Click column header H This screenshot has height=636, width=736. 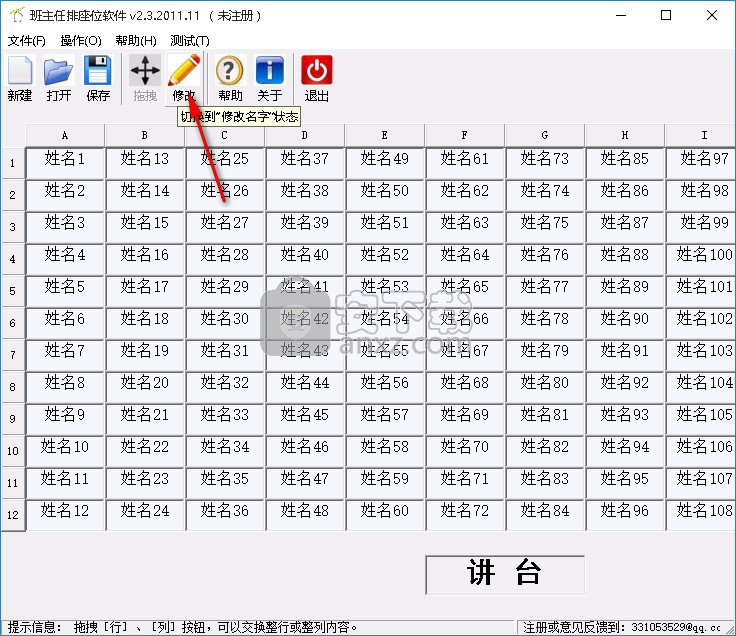pos(625,136)
